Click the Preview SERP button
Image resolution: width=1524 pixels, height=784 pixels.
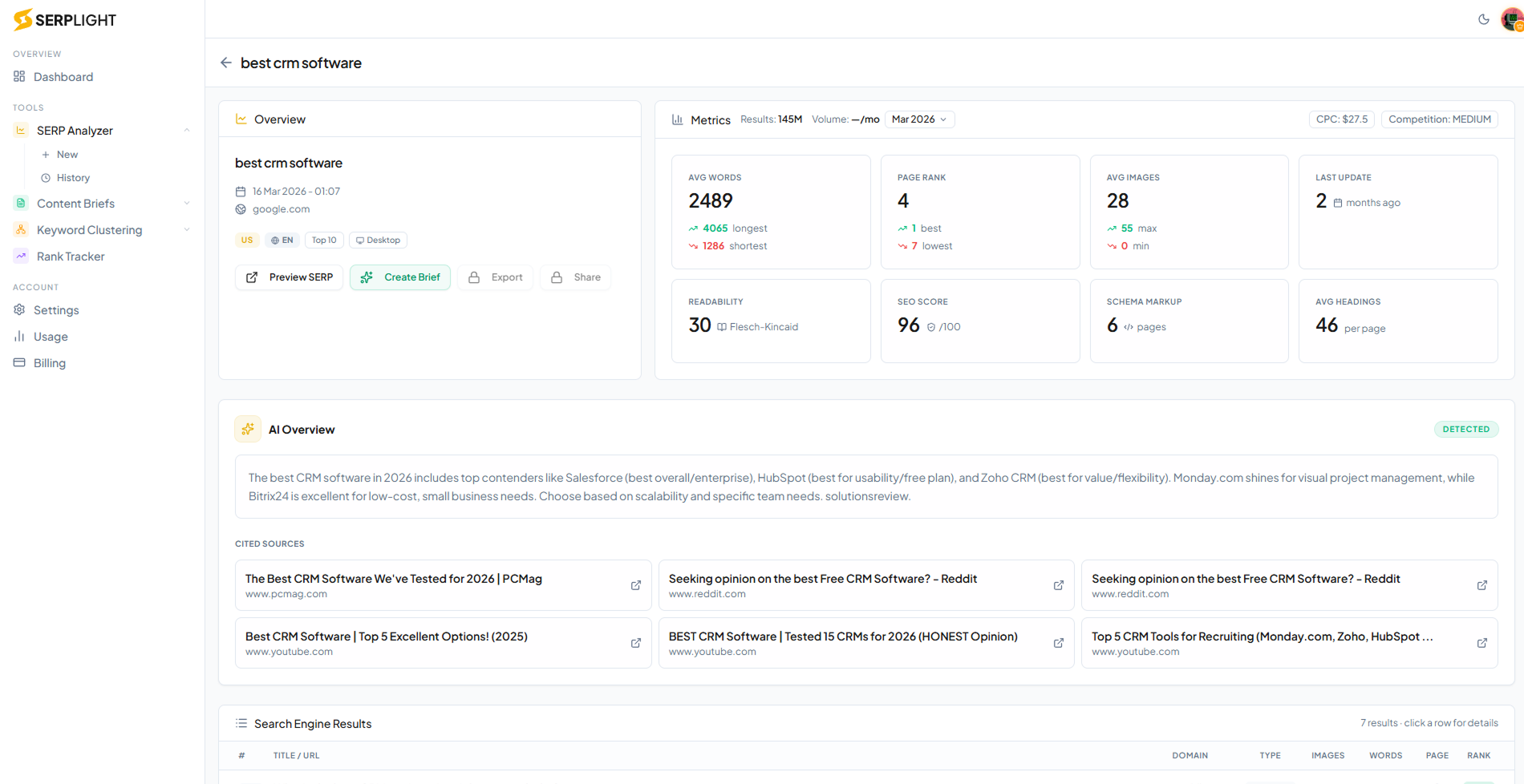289,277
